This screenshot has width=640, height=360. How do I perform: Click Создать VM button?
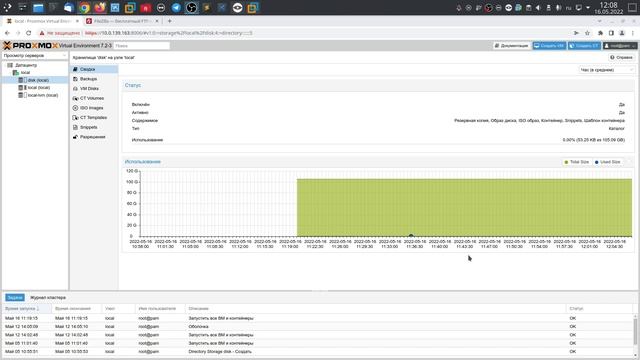549,46
